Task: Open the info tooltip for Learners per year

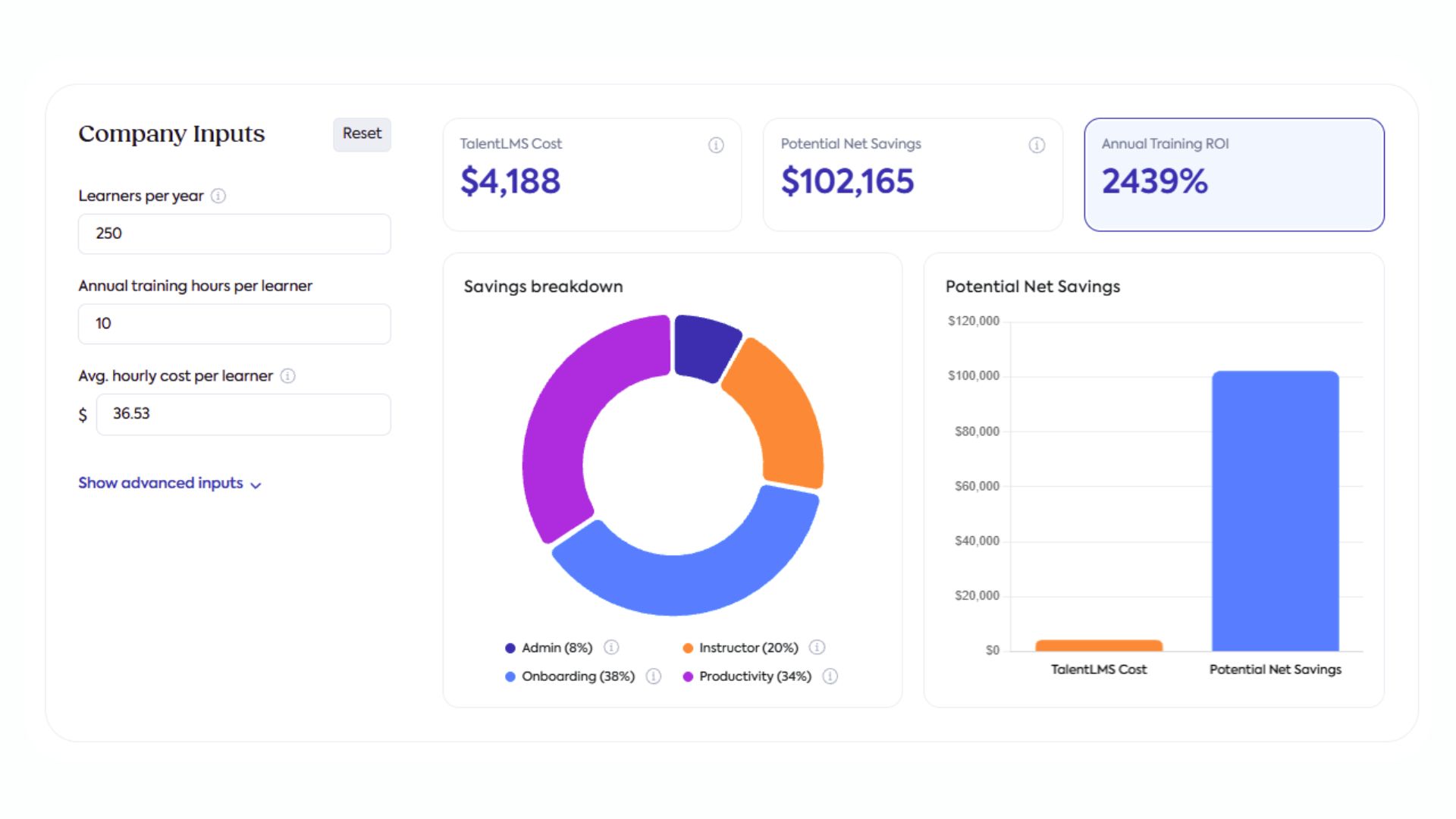Action: (219, 196)
